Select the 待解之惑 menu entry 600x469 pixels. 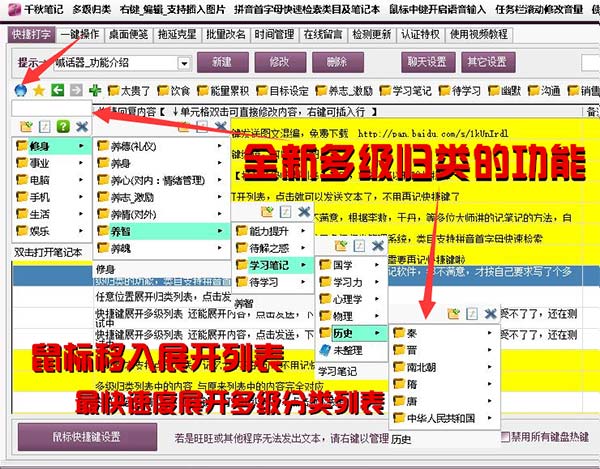pos(272,248)
